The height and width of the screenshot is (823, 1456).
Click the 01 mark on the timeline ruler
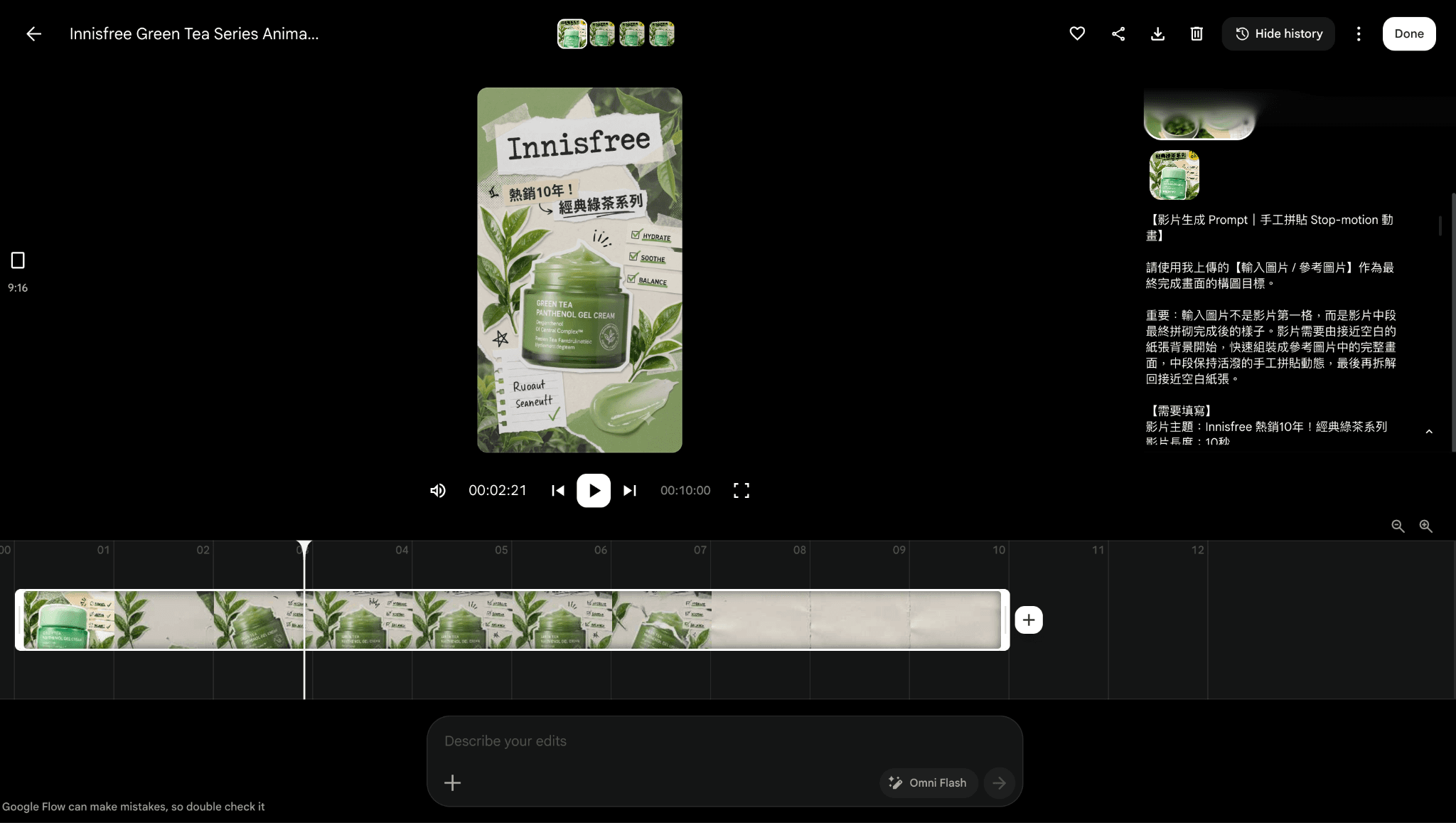[103, 550]
